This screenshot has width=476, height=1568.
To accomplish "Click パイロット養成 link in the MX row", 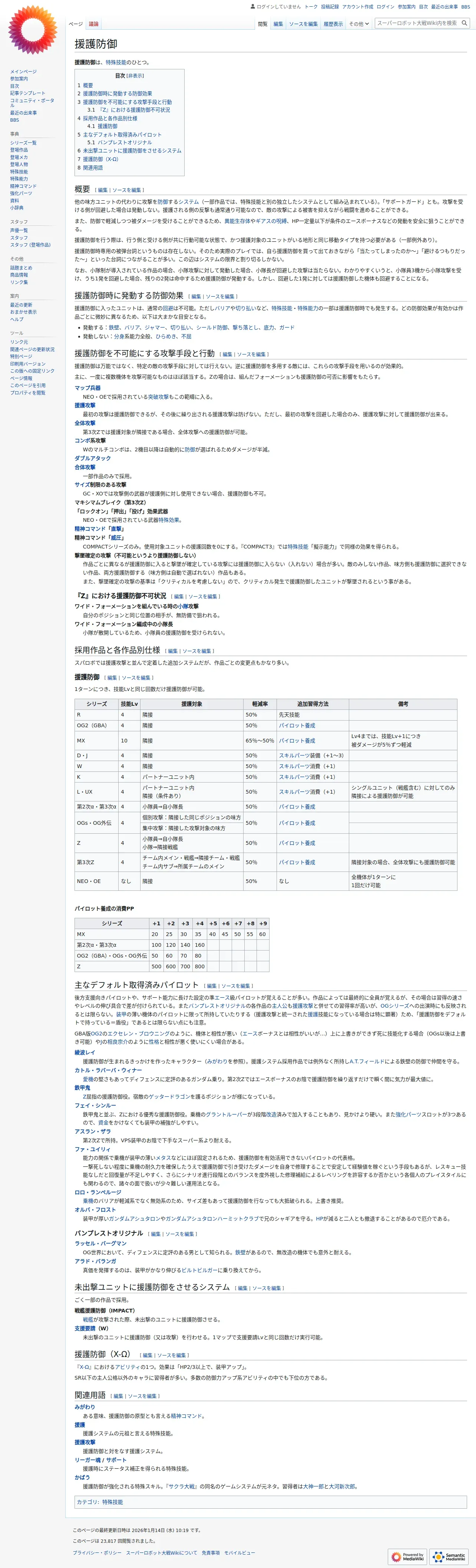I will coord(297,741).
